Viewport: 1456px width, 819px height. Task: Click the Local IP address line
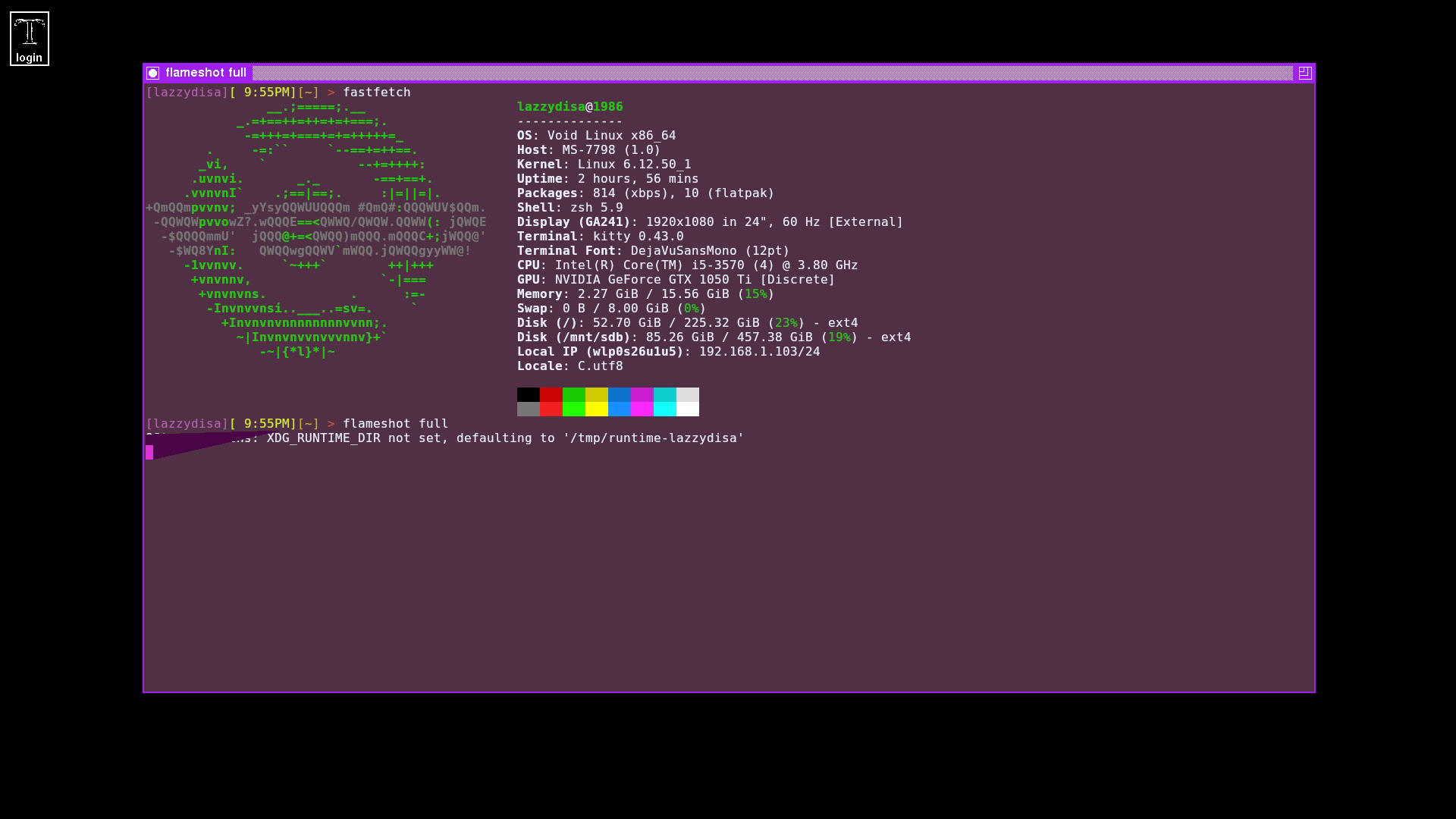[668, 352]
